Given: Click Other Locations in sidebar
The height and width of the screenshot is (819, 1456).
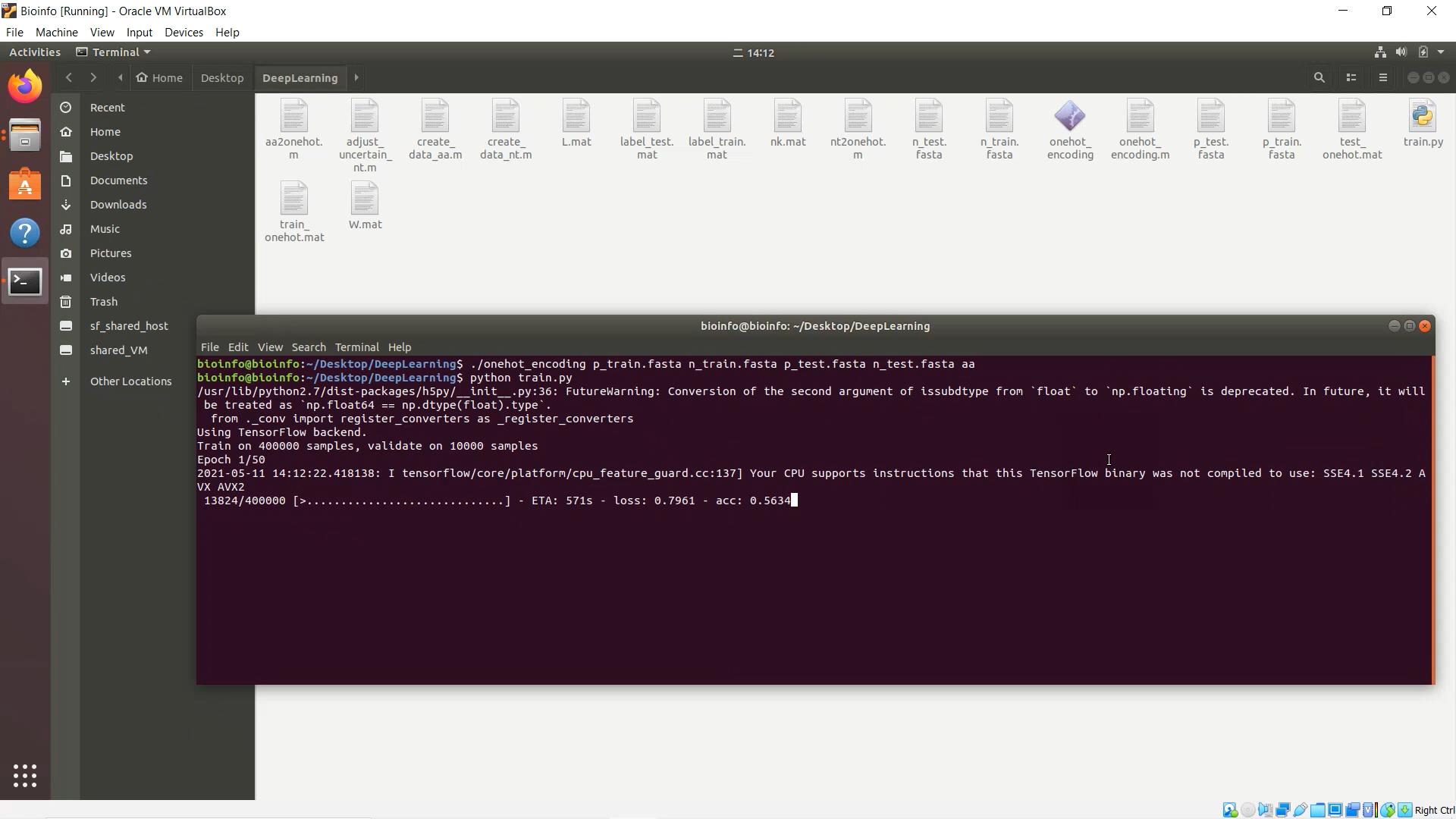Looking at the screenshot, I should [130, 381].
